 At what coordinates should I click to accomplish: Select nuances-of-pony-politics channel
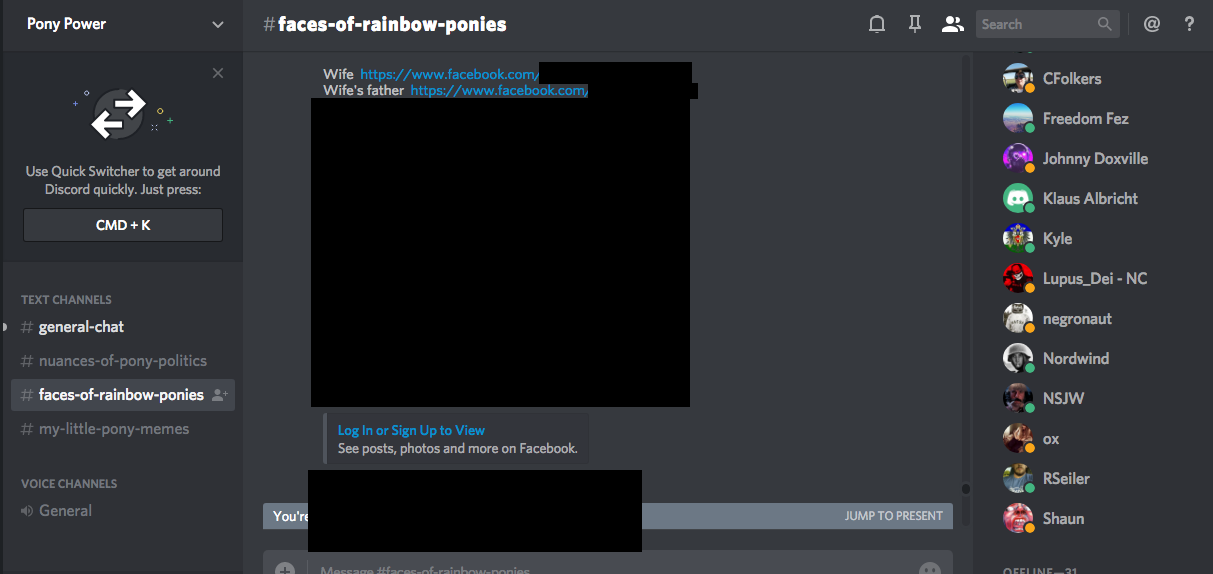[122, 361]
